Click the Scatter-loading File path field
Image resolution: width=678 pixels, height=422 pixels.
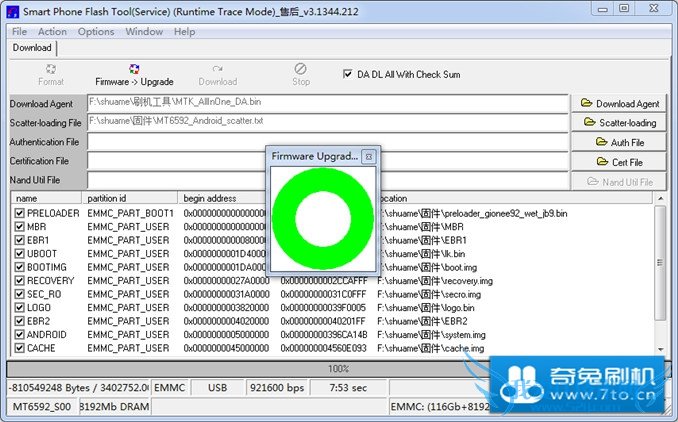tap(327, 122)
